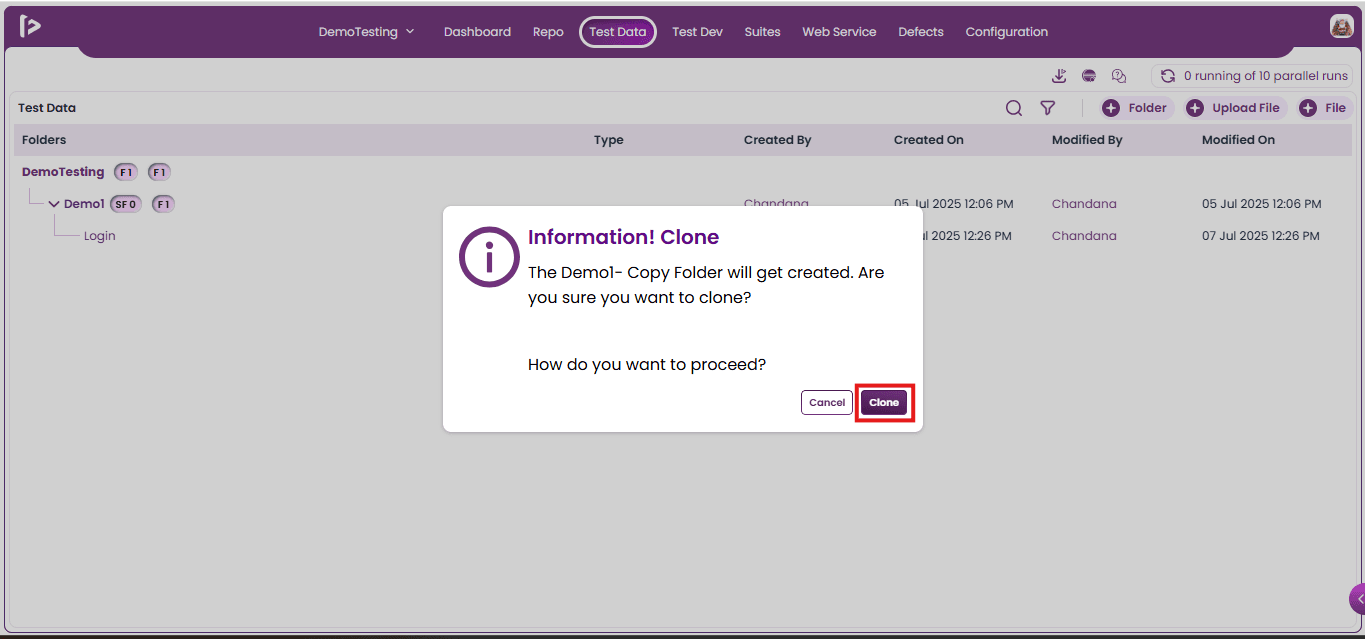The width and height of the screenshot is (1365, 639).
Task: Open the Configuration tab
Action: tap(1007, 32)
